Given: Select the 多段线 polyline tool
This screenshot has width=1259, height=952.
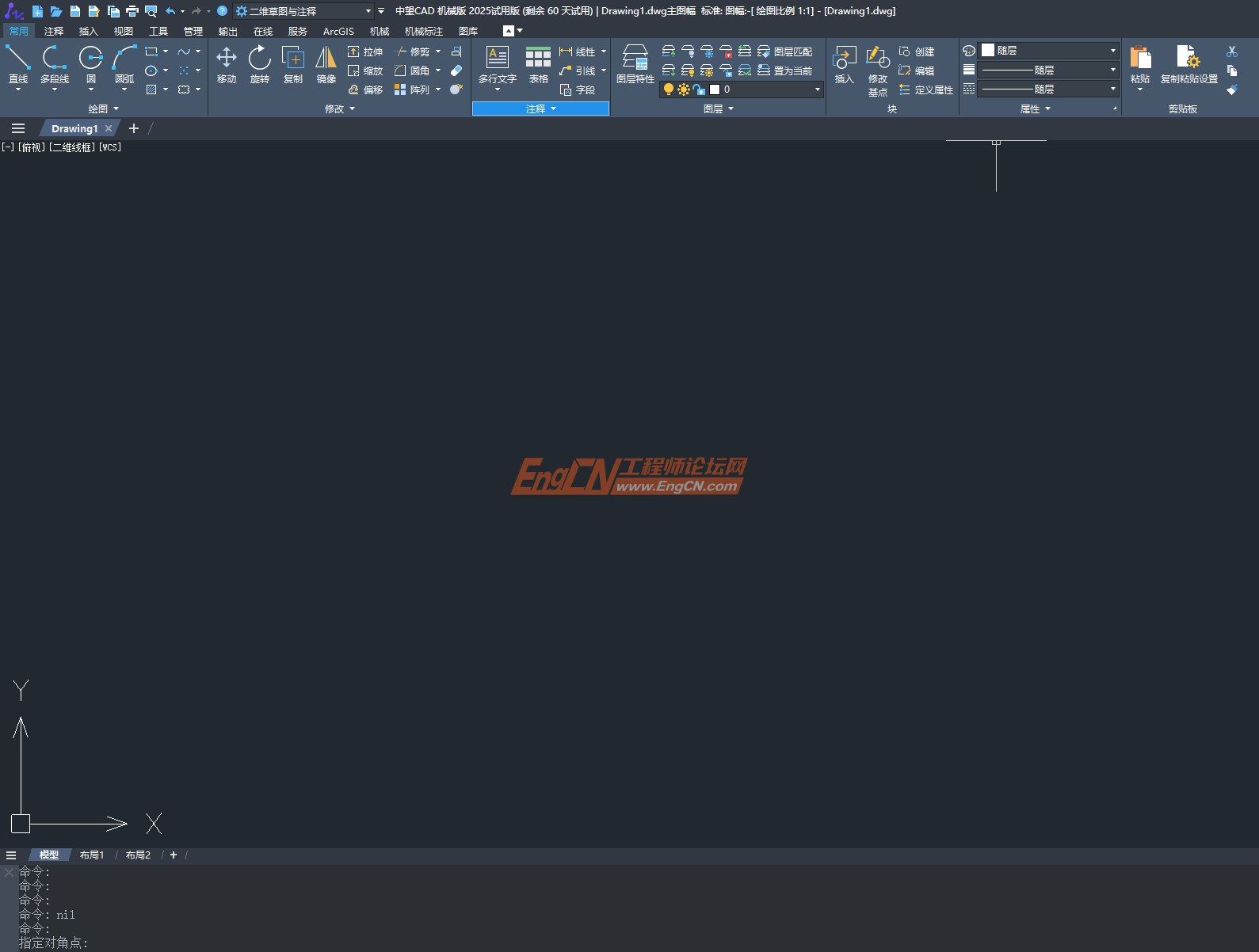Looking at the screenshot, I should [x=55, y=63].
